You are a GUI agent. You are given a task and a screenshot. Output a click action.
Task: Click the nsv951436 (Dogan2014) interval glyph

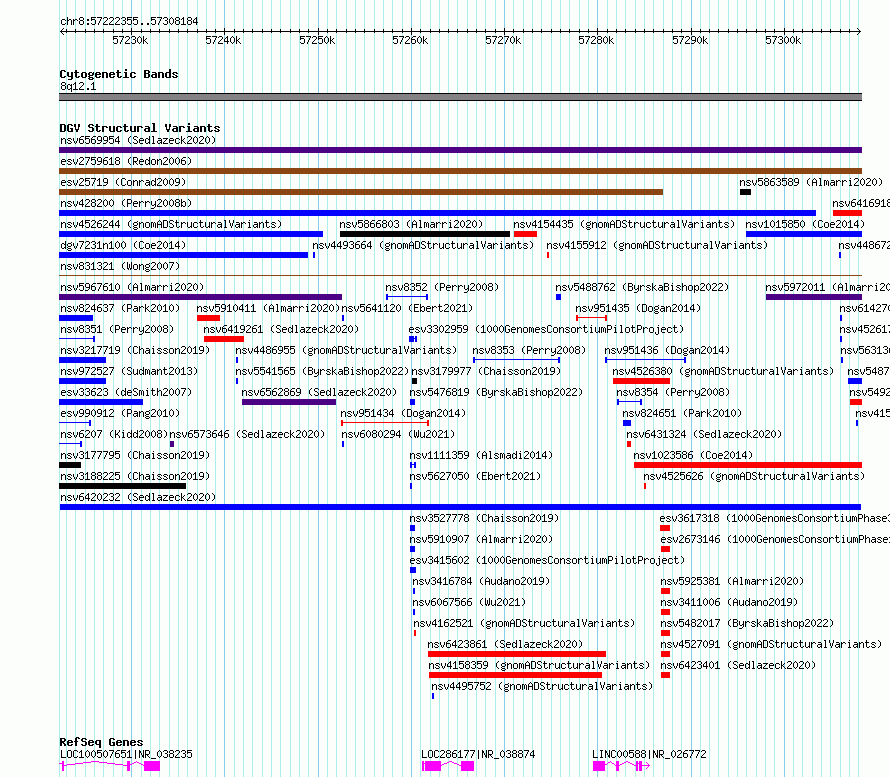pyautogui.click(x=645, y=360)
